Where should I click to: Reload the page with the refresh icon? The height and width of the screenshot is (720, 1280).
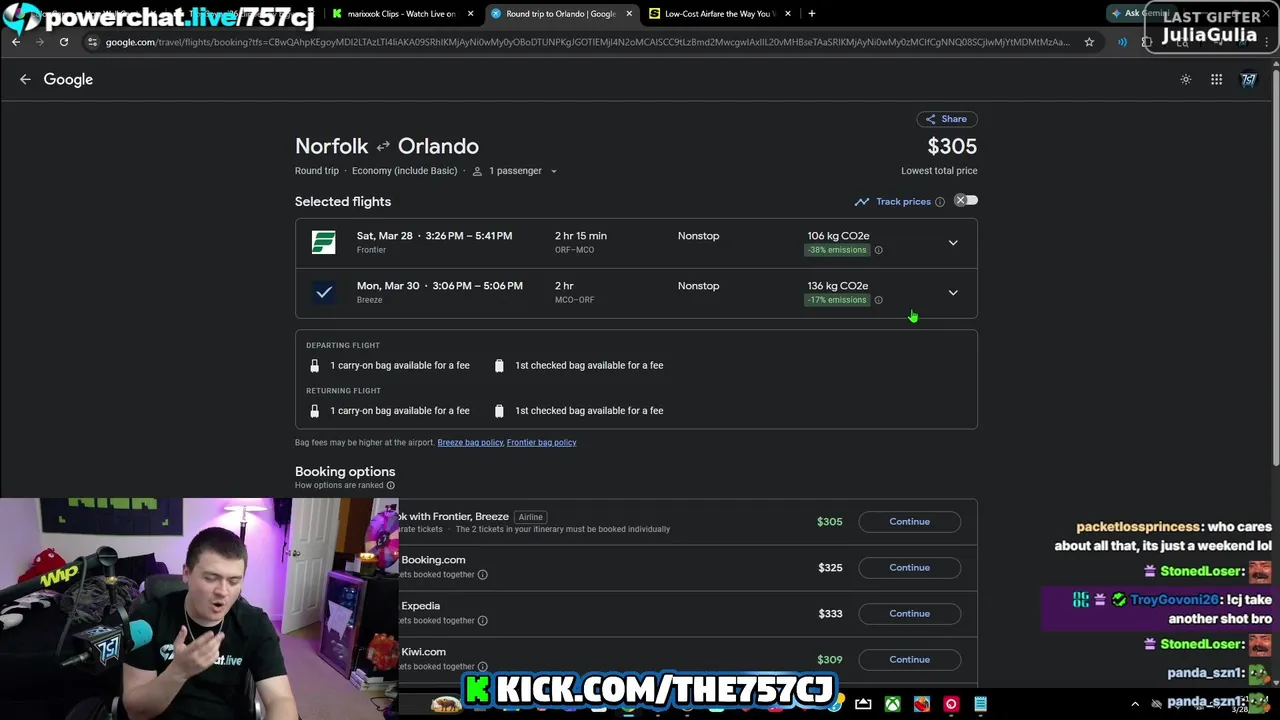[x=64, y=42]
